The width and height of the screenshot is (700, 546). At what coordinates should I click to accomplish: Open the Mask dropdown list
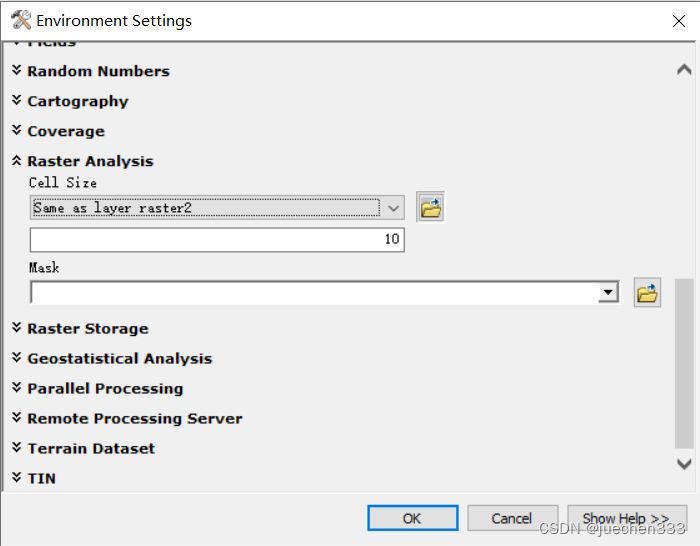pyautogui.click(x=607, y=293)
